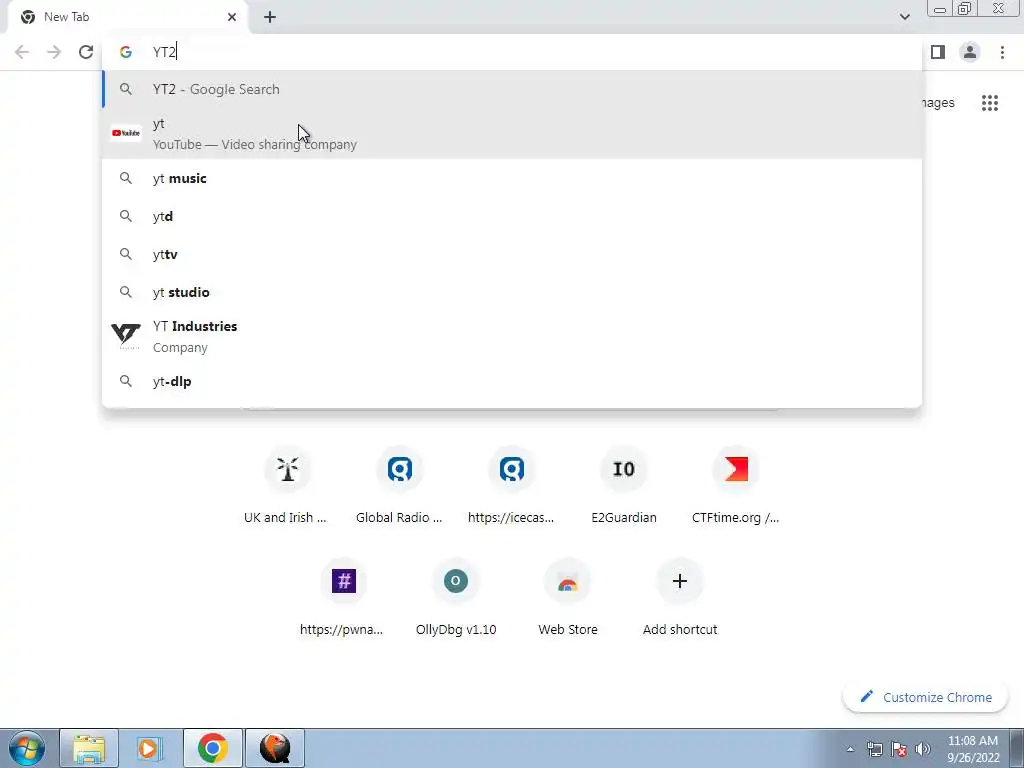Open the Web Store shortcut
The image size is (1024, 768).
click(568, 599)
